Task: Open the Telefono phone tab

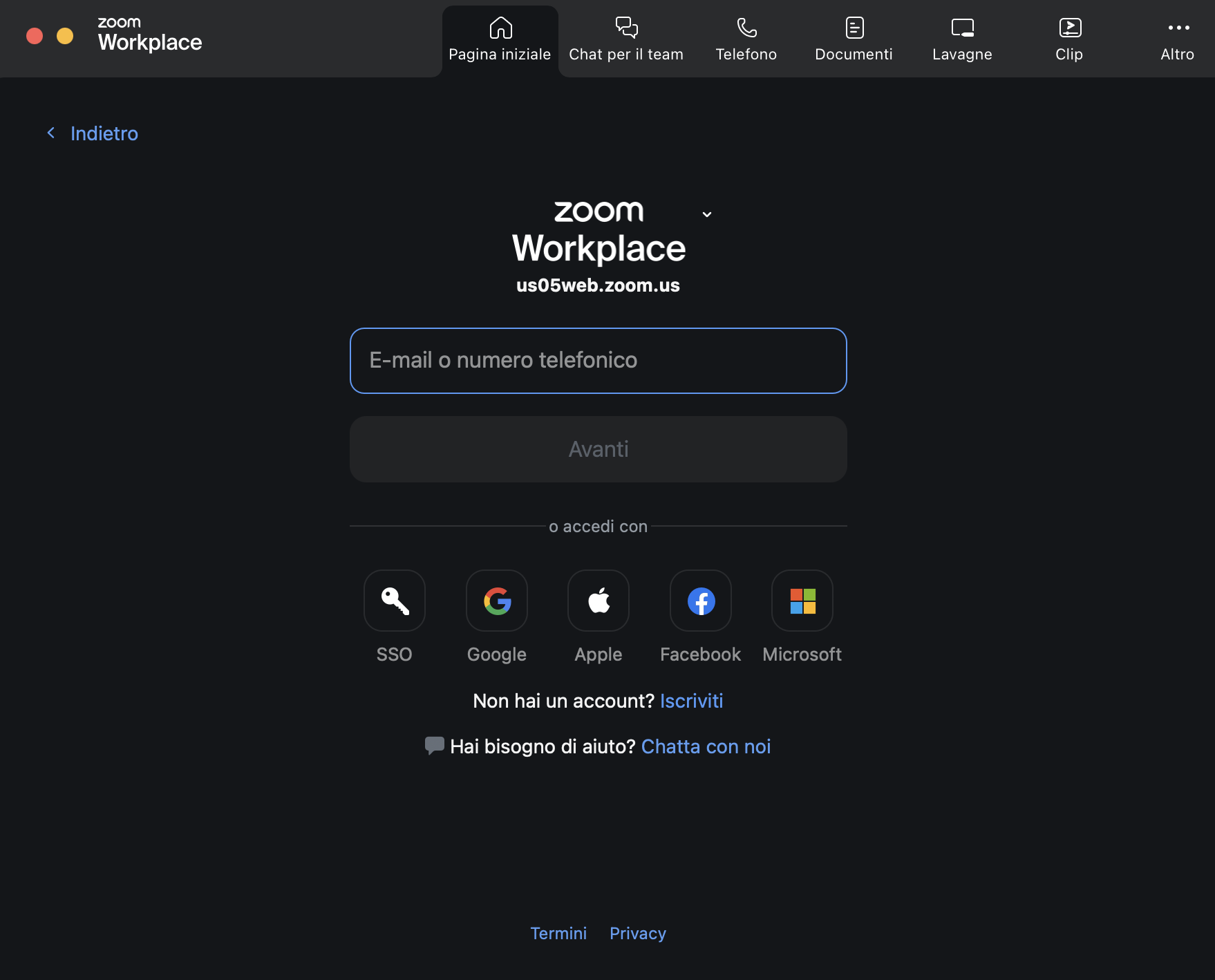Action: (746, 40)
